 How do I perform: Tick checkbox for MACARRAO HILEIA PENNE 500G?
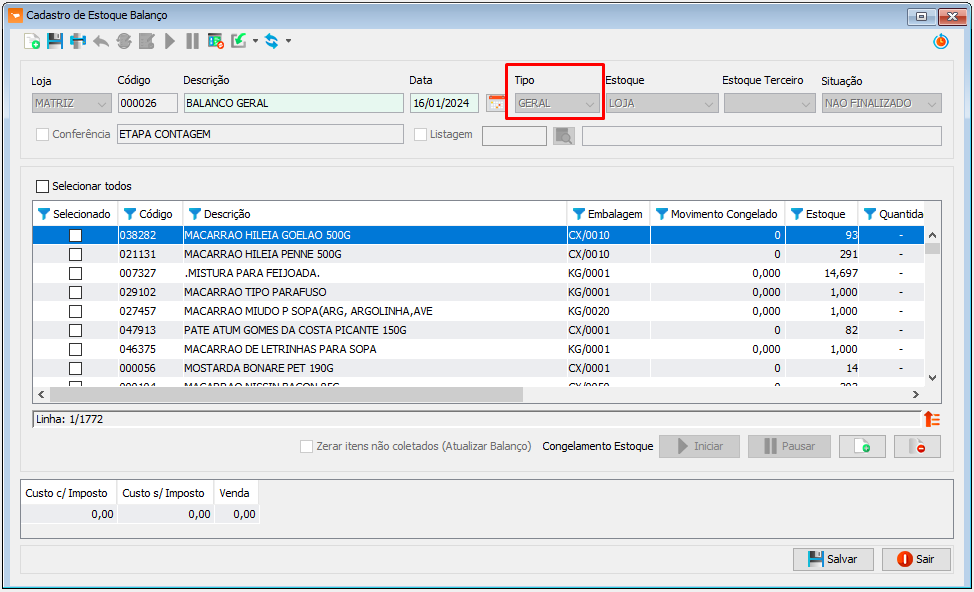pyautogui.click(x=75, y=255)
